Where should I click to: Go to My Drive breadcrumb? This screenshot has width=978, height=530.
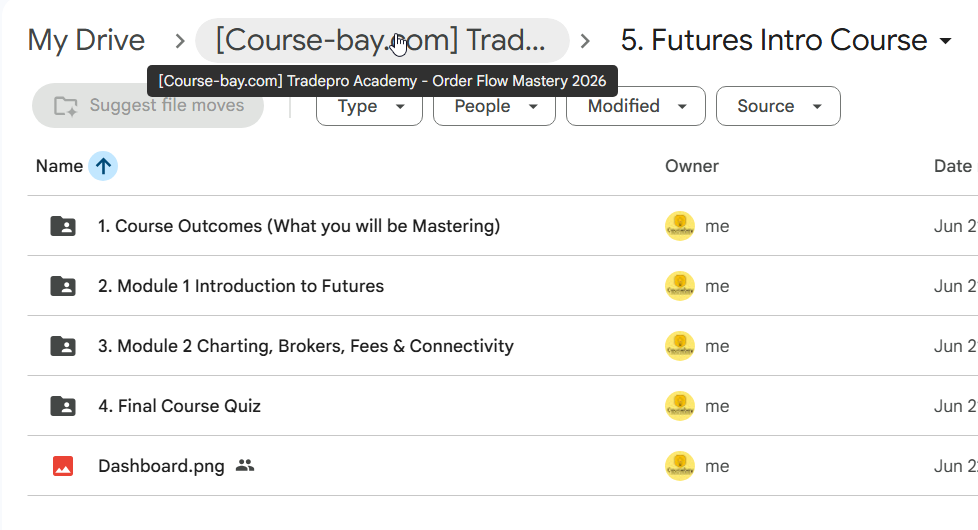pyautogui.click(x=86, y=41)
